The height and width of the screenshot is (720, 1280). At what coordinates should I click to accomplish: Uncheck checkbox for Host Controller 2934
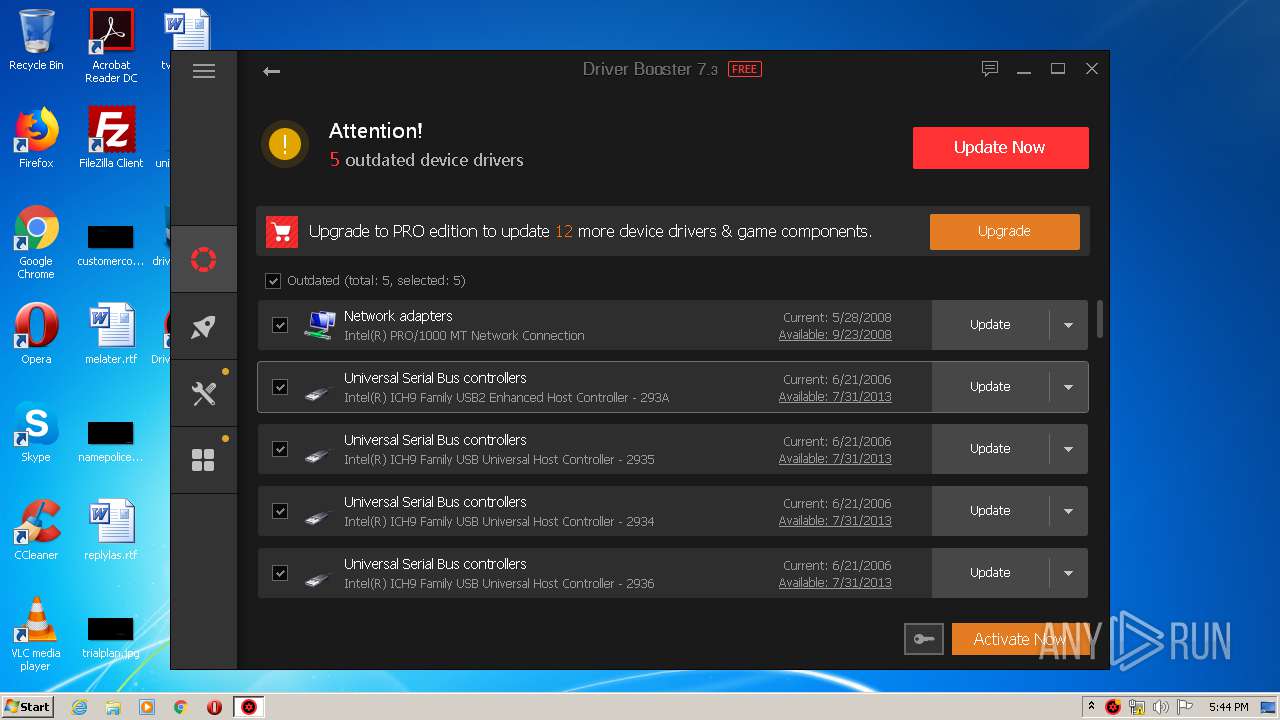click(x=280, y=511)
